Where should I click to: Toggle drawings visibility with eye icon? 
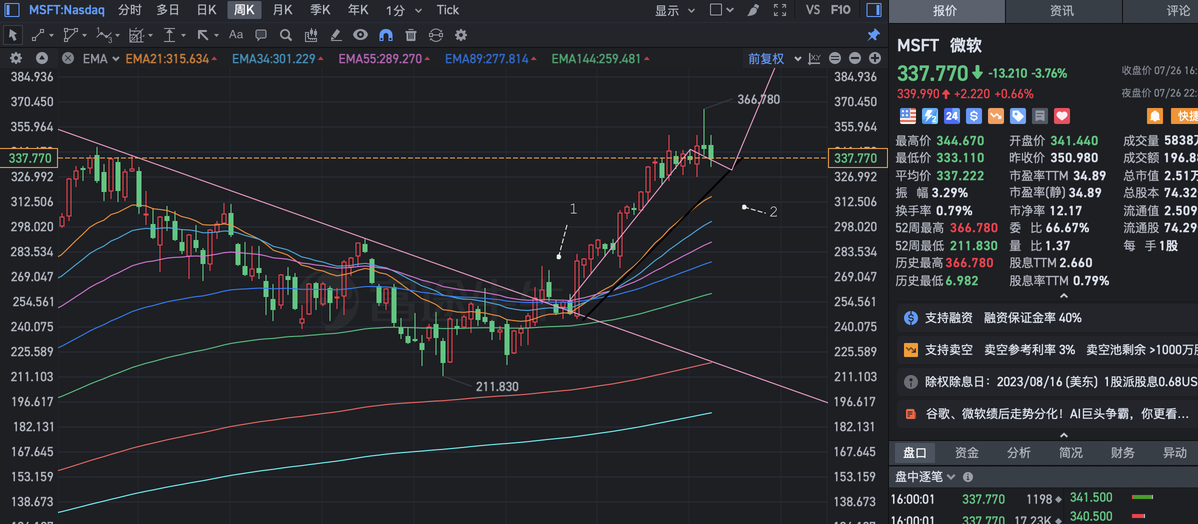pyautogui.click(x=361, y=35)
